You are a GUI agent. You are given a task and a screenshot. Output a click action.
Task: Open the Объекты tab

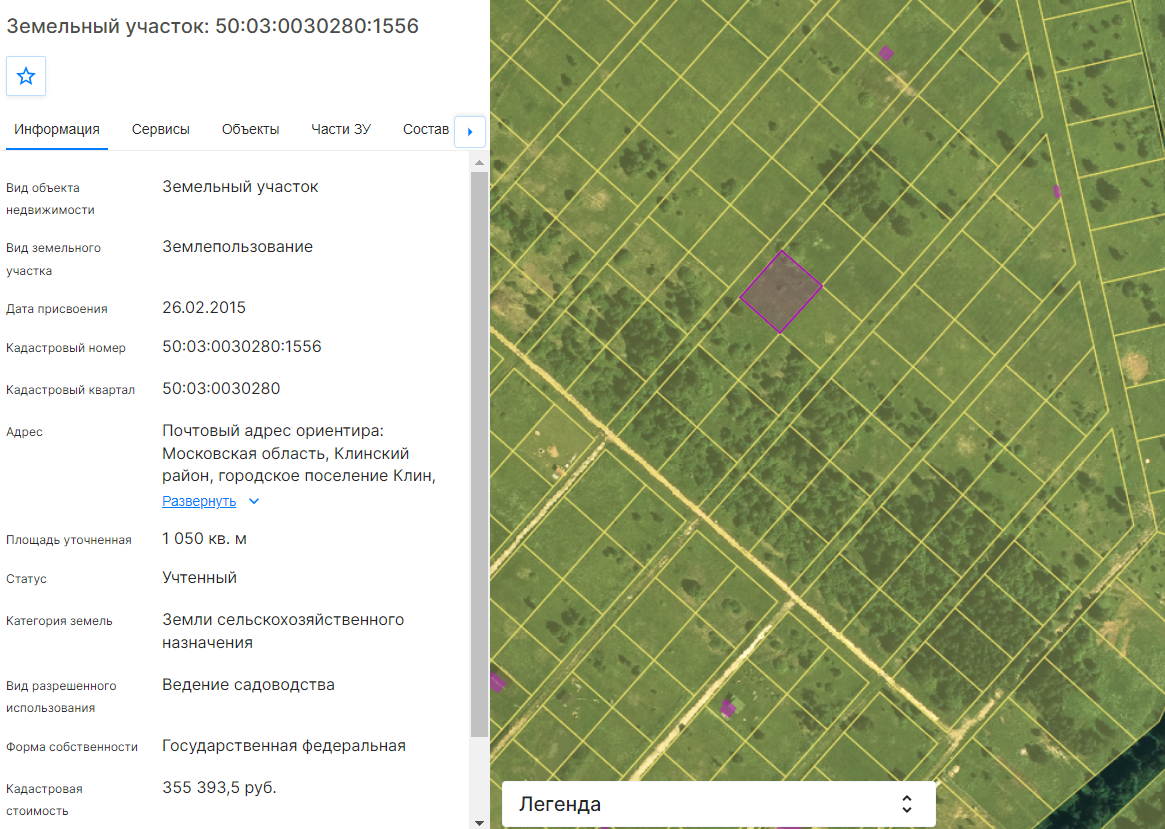click(x=250, y=129)
